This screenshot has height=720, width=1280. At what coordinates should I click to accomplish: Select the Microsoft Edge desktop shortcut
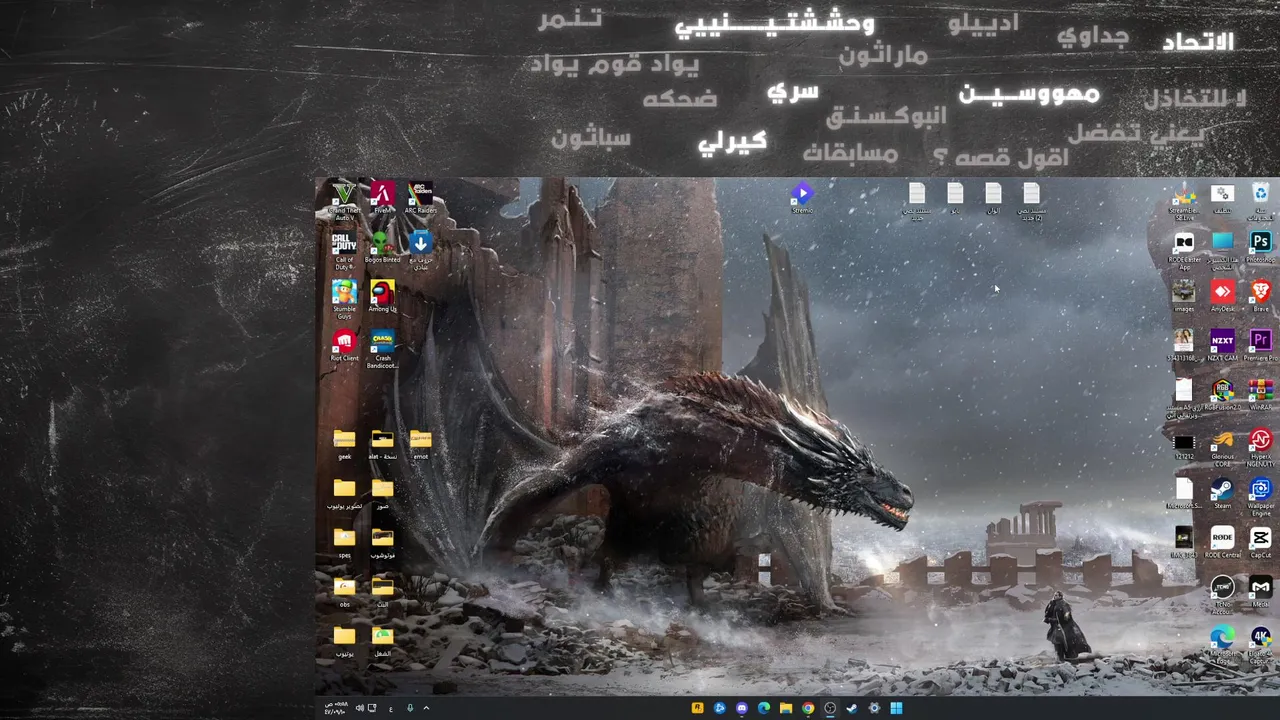(1222, 643)
